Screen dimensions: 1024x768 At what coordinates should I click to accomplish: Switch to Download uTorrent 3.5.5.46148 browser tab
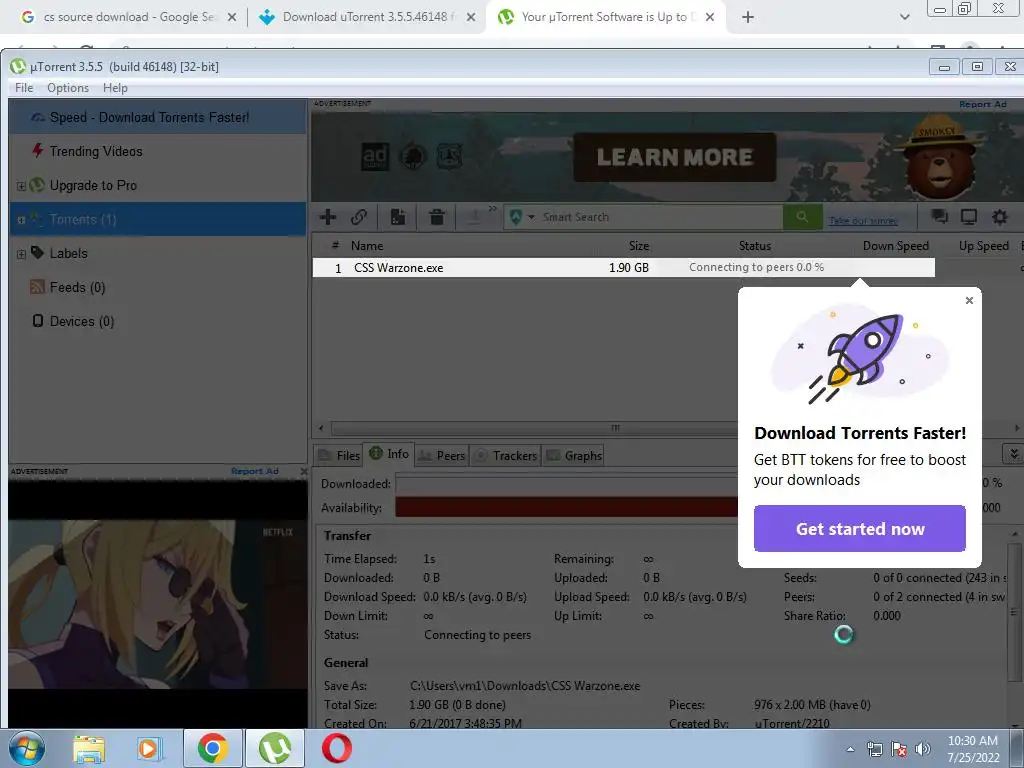(x=366, y=17)
